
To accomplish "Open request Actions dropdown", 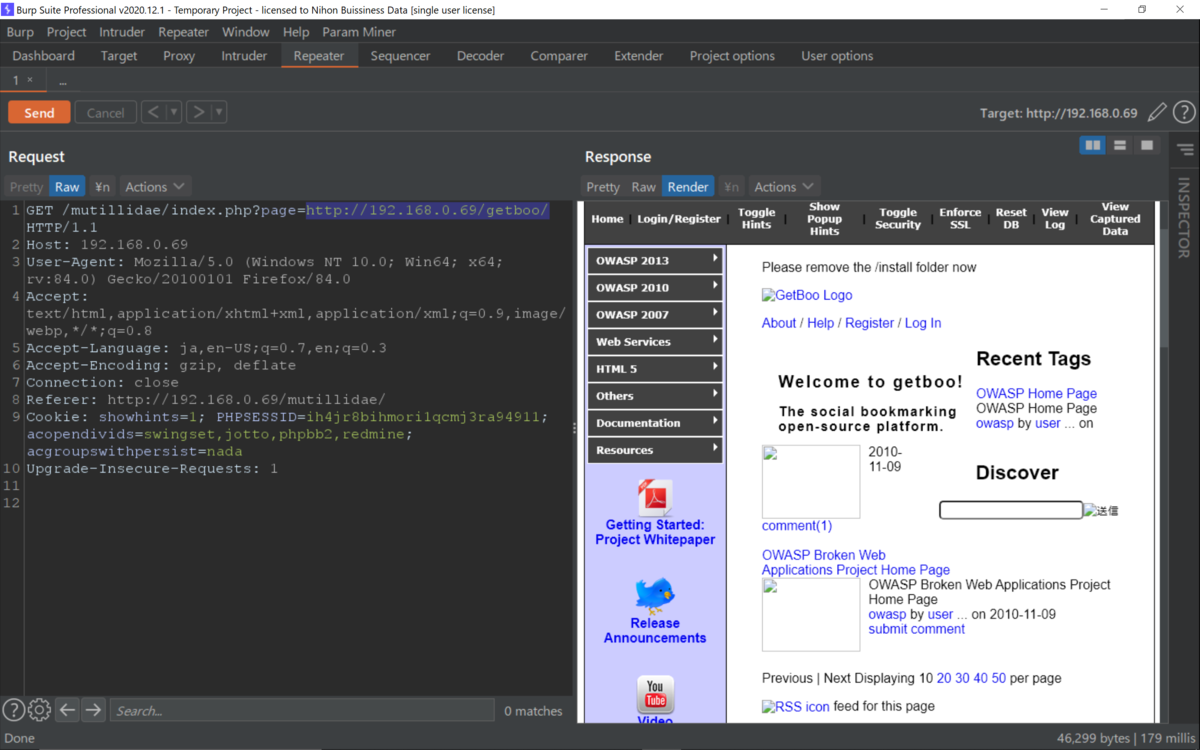I will [x=154, y=186].
